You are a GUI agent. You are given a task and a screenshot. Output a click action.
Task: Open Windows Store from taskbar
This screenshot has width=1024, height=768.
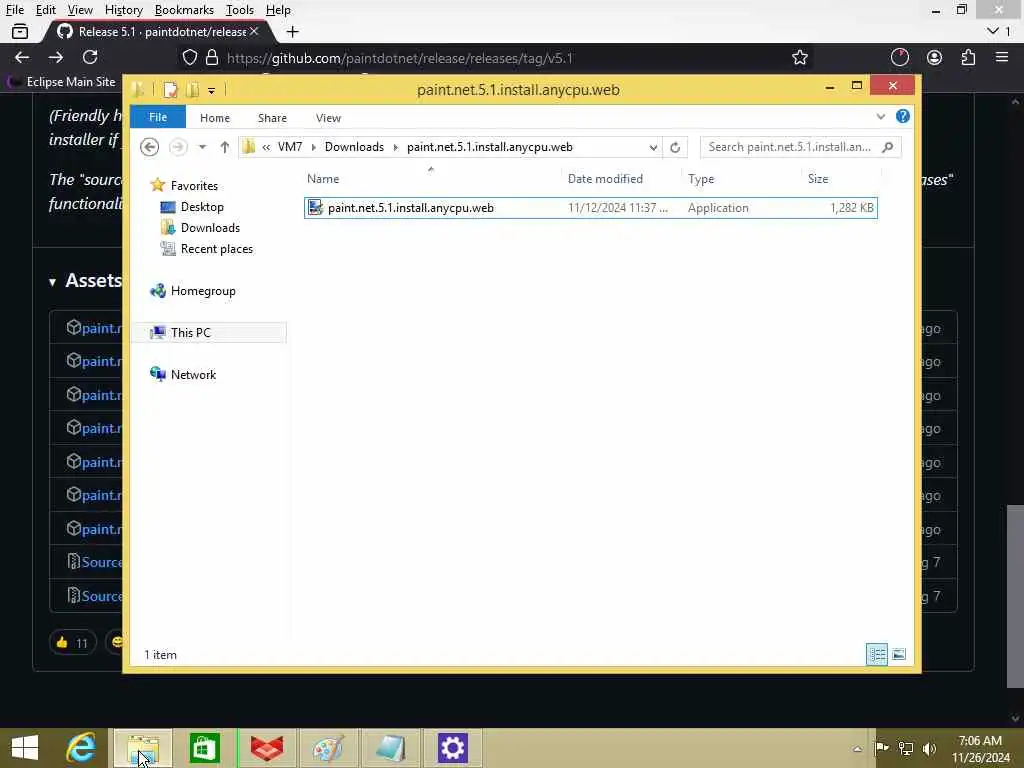pyautogui.click(x=205, y=748)
